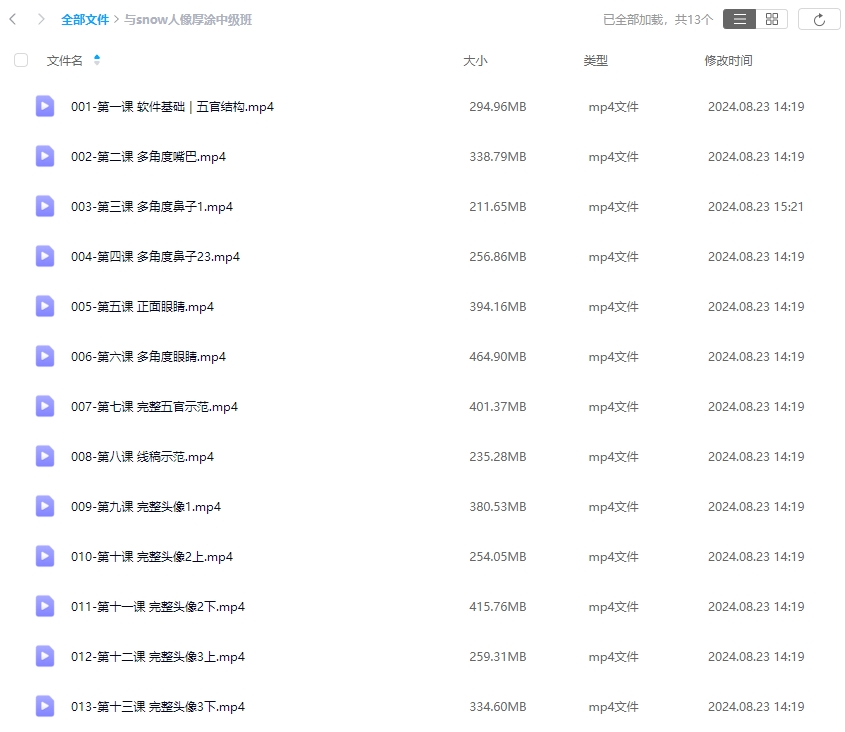Refresh the file list
This screenshot has height=732, width=845.
819,19
